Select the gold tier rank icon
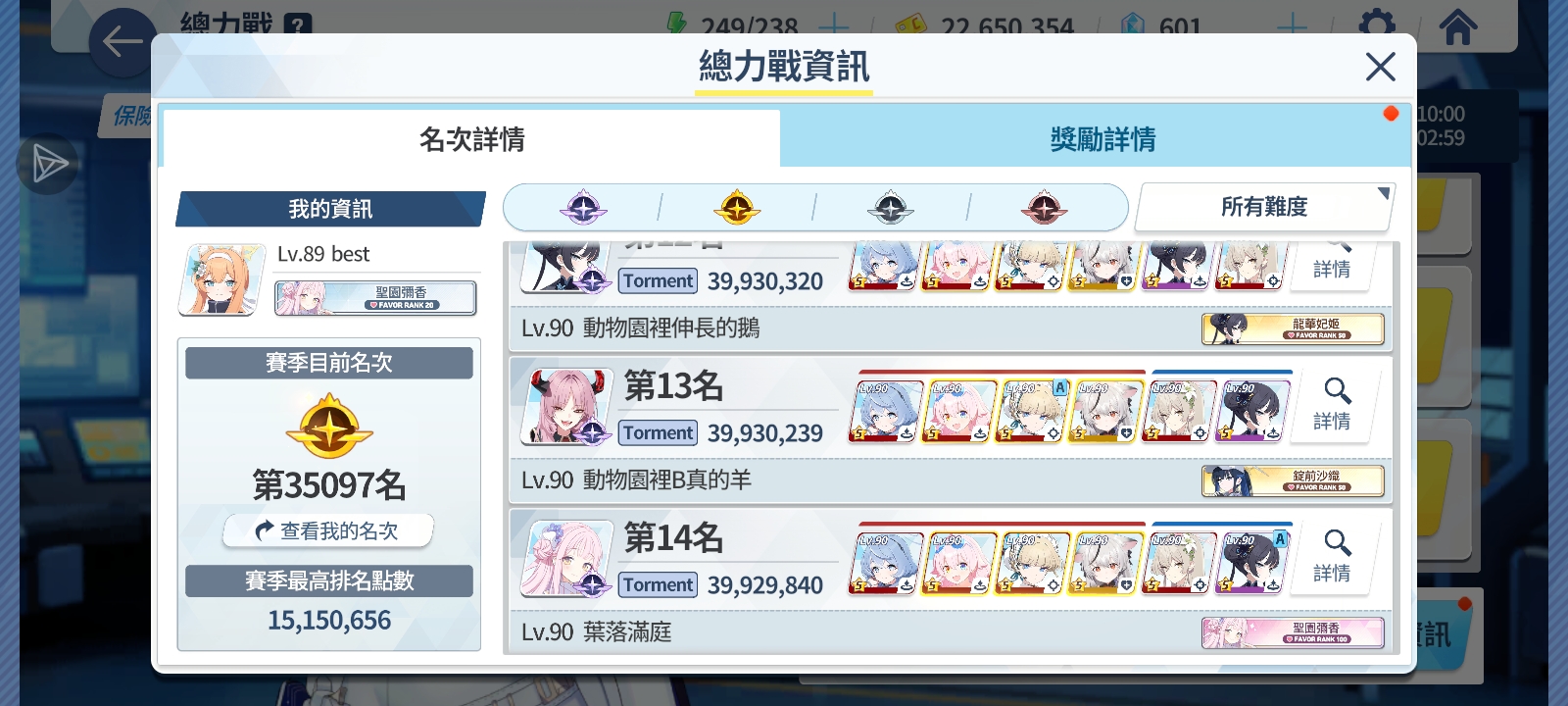 tap(737, 208)
